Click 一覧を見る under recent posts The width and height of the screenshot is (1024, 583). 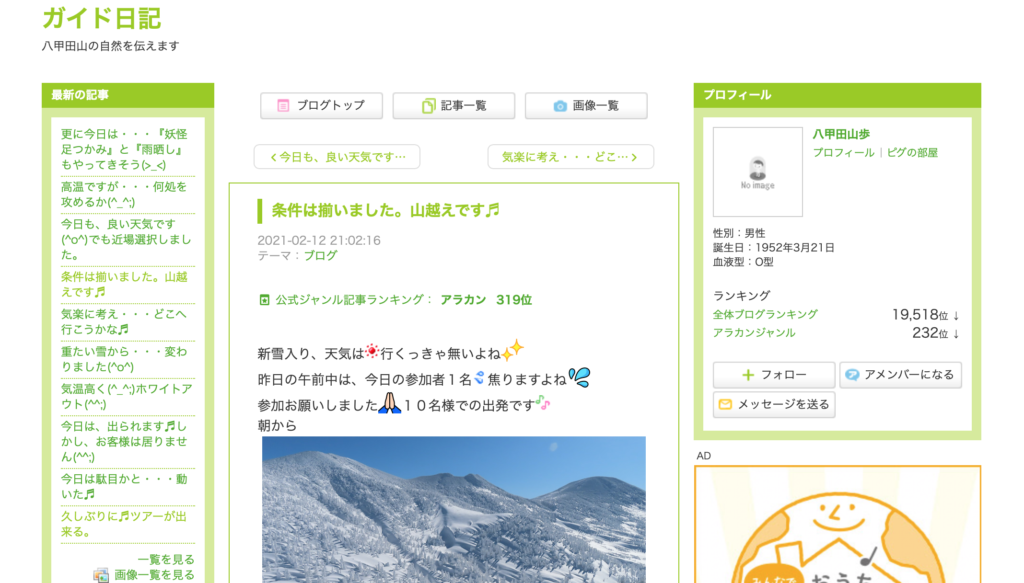(166, 559)
